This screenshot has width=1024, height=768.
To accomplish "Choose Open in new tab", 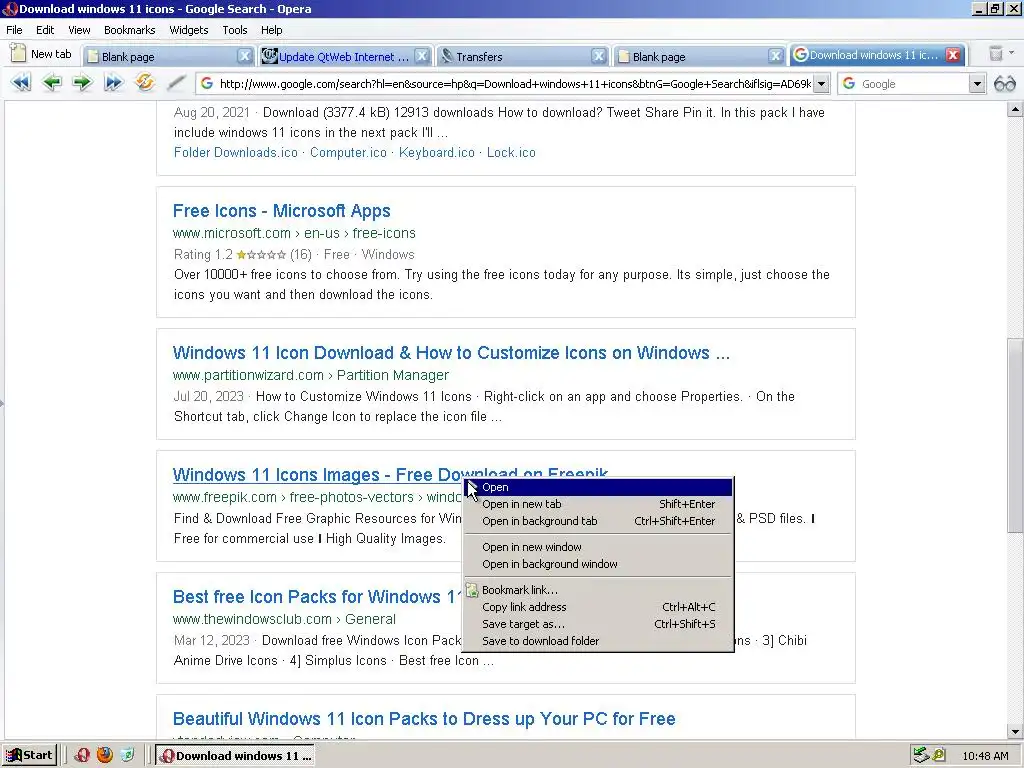I will click(x=598, y=504).
